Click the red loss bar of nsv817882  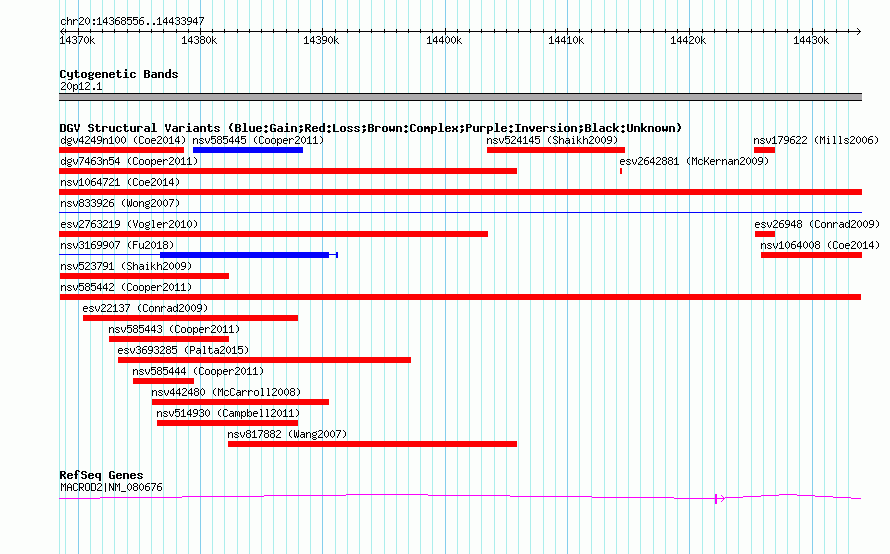coord(372,444)
